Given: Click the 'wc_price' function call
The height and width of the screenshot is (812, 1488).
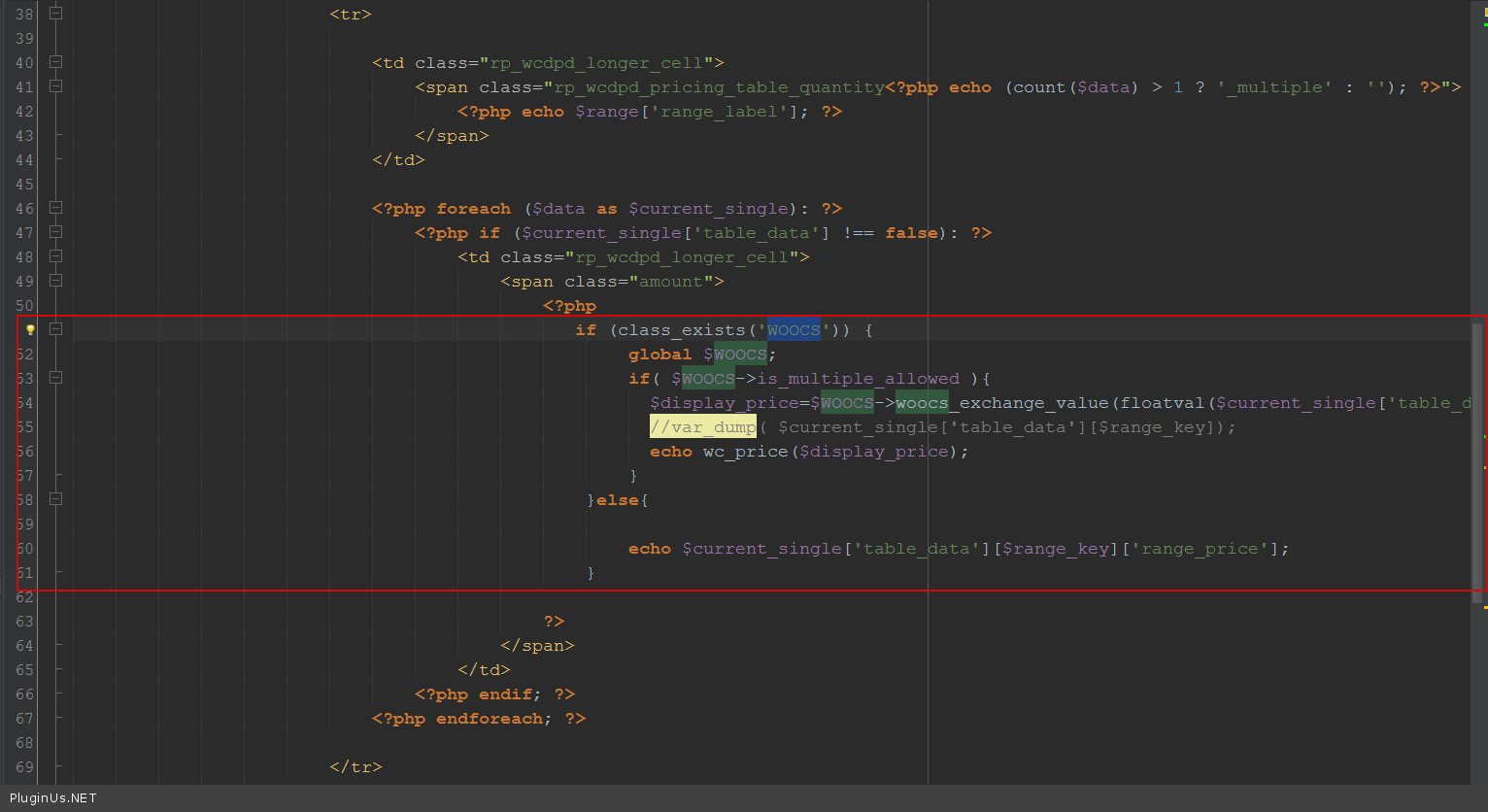Looking at the screenshot, I should pyautogui.click(x=746, y=452).
